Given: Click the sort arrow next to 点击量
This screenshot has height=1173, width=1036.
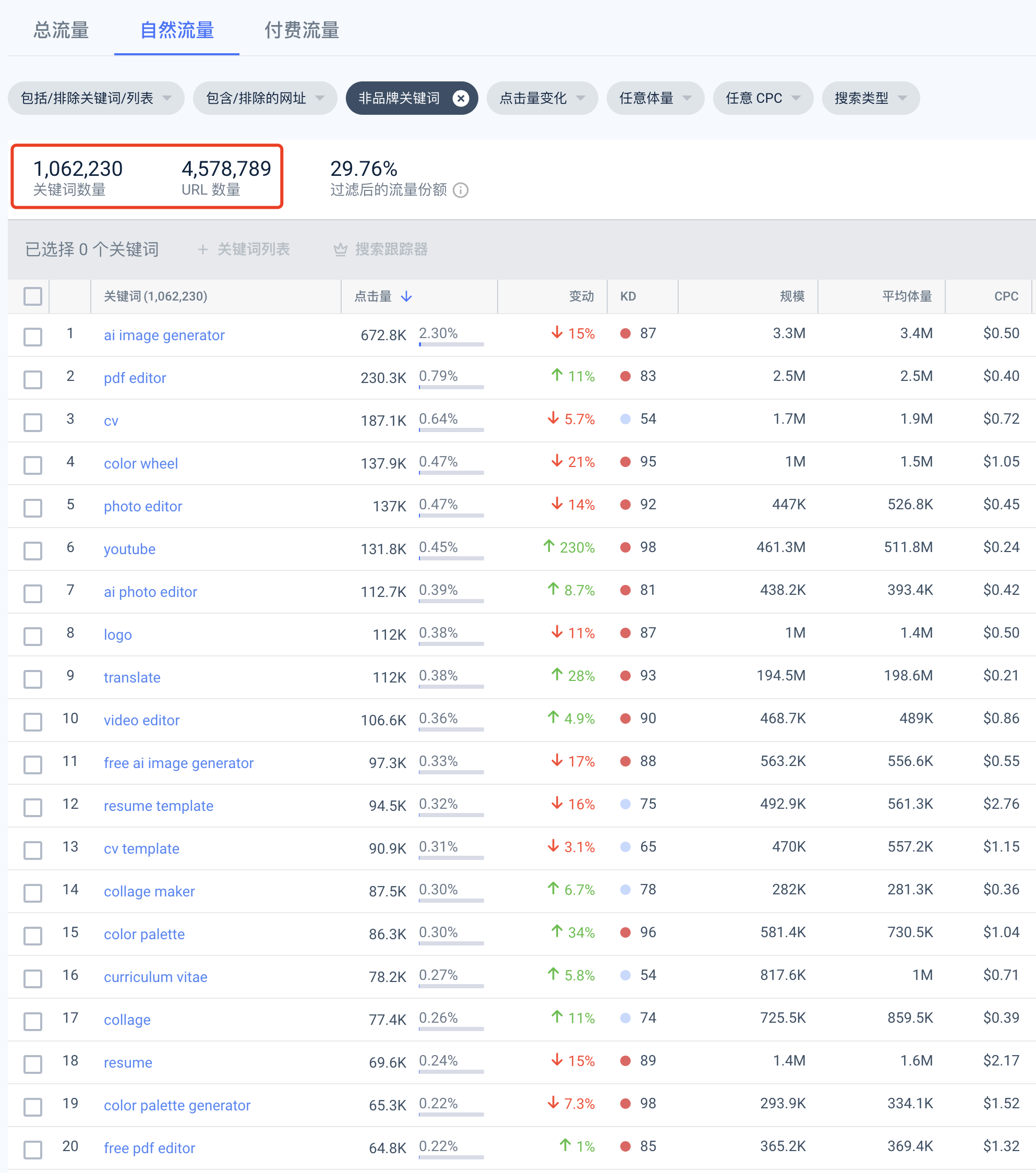Looking at the screenshot, I should [x=407, y=296].
